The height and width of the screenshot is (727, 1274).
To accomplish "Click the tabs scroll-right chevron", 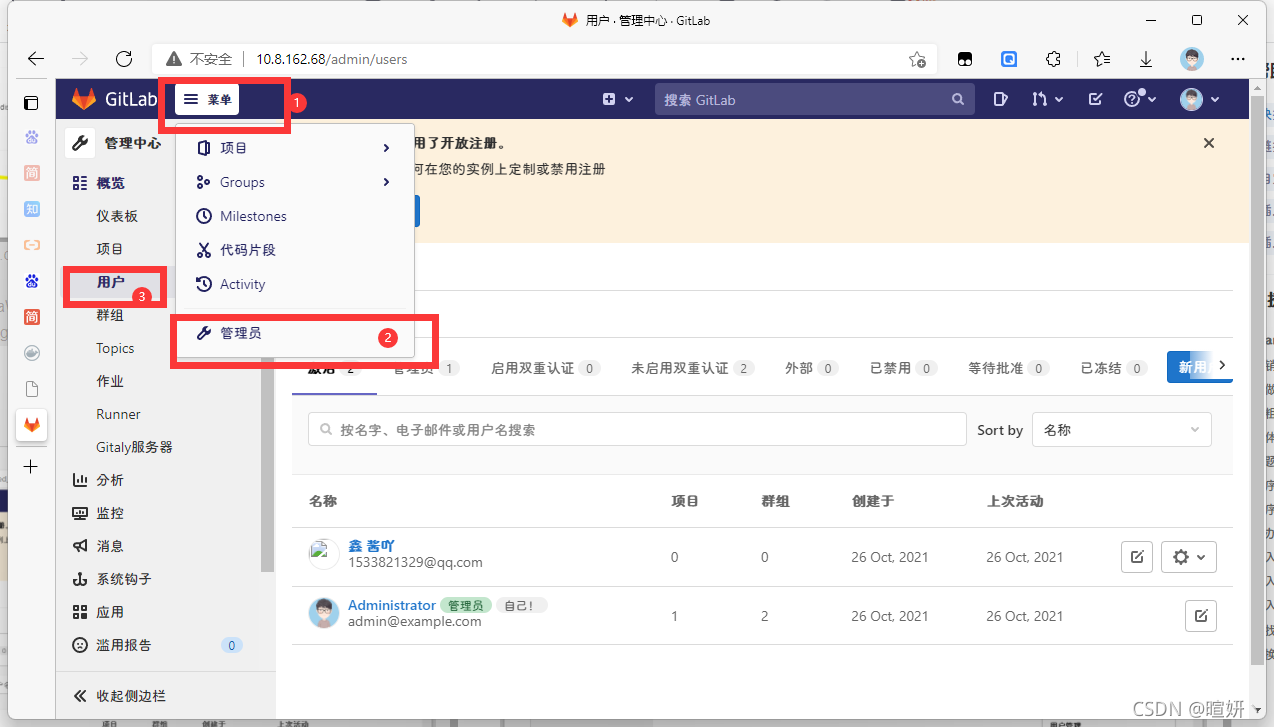I will [1221, 366].
